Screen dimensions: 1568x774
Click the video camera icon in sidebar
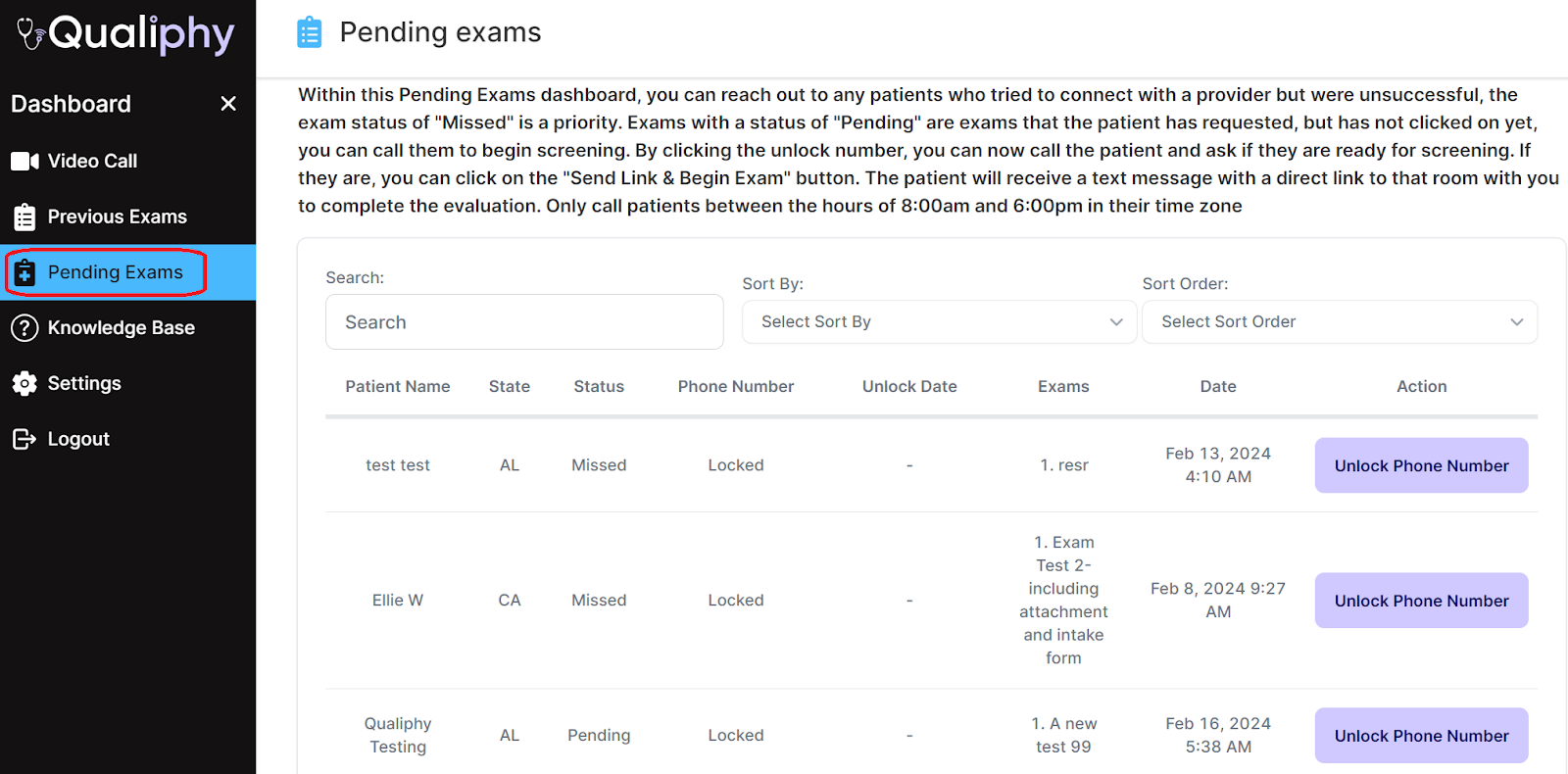25,162
